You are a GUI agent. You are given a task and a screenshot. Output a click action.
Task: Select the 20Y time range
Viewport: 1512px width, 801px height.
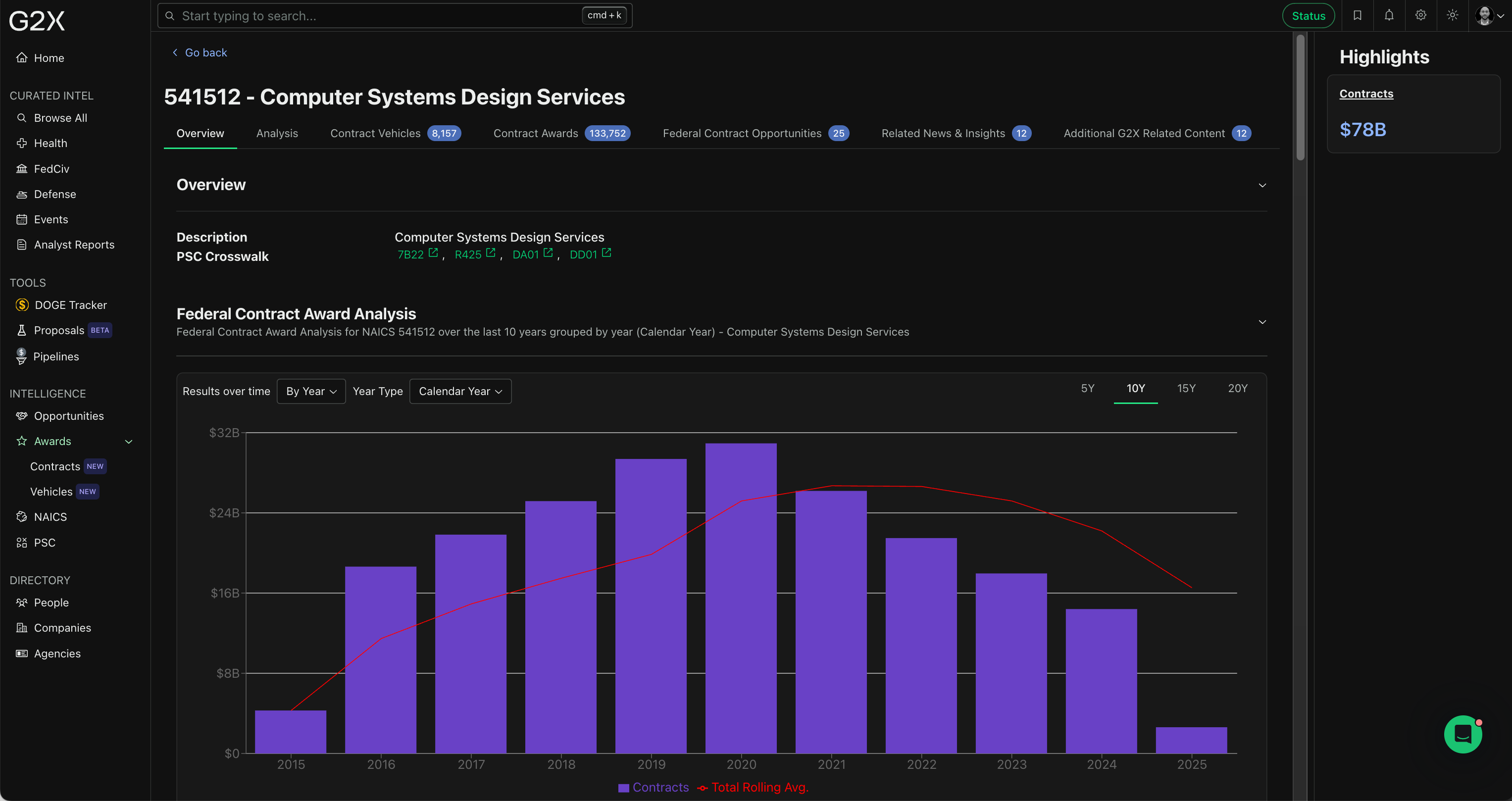[1238, 388]
